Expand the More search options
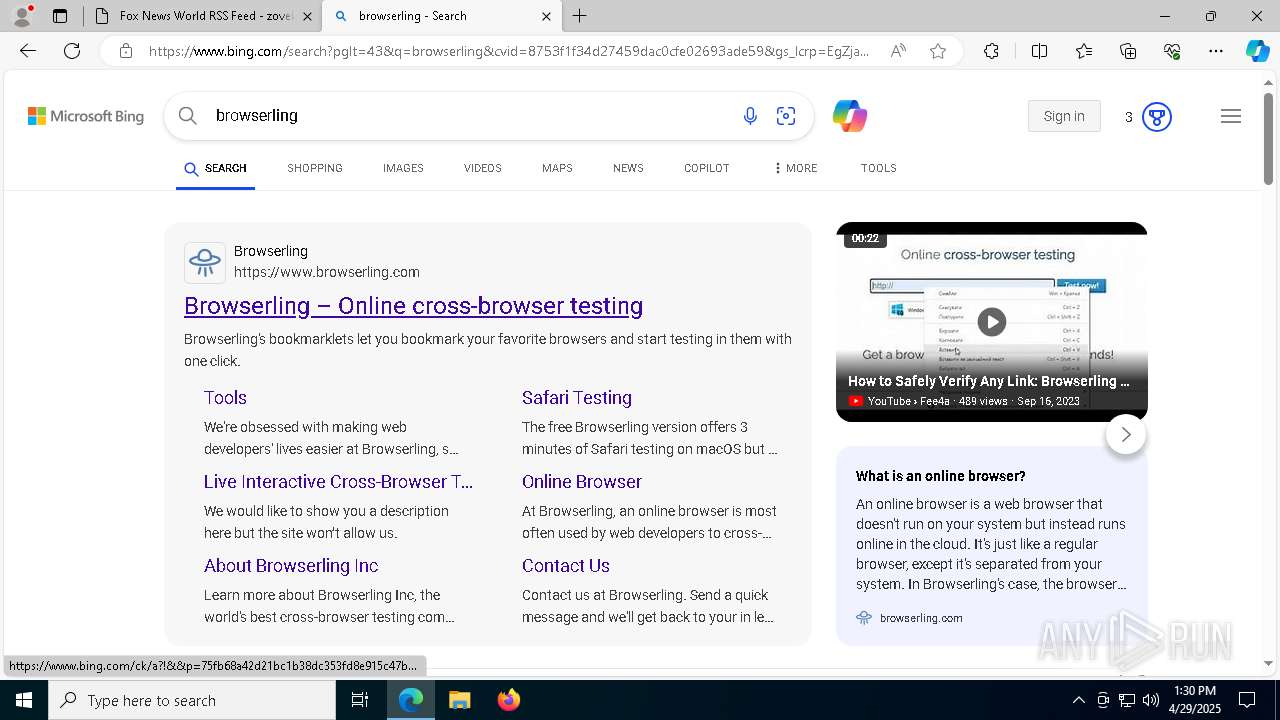 [795, 168]
